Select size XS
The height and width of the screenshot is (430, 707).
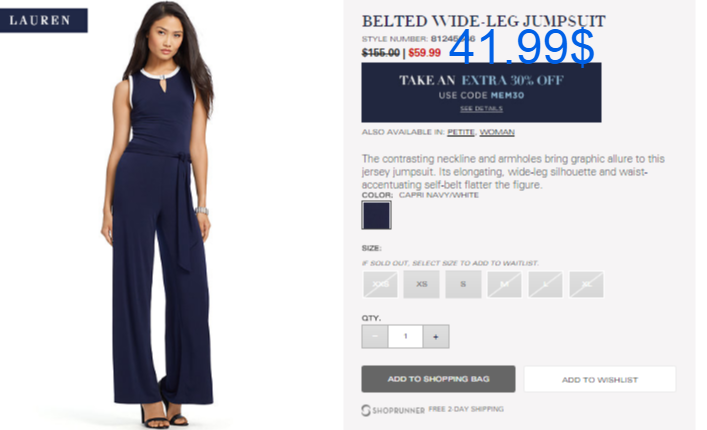pos(422,284)
